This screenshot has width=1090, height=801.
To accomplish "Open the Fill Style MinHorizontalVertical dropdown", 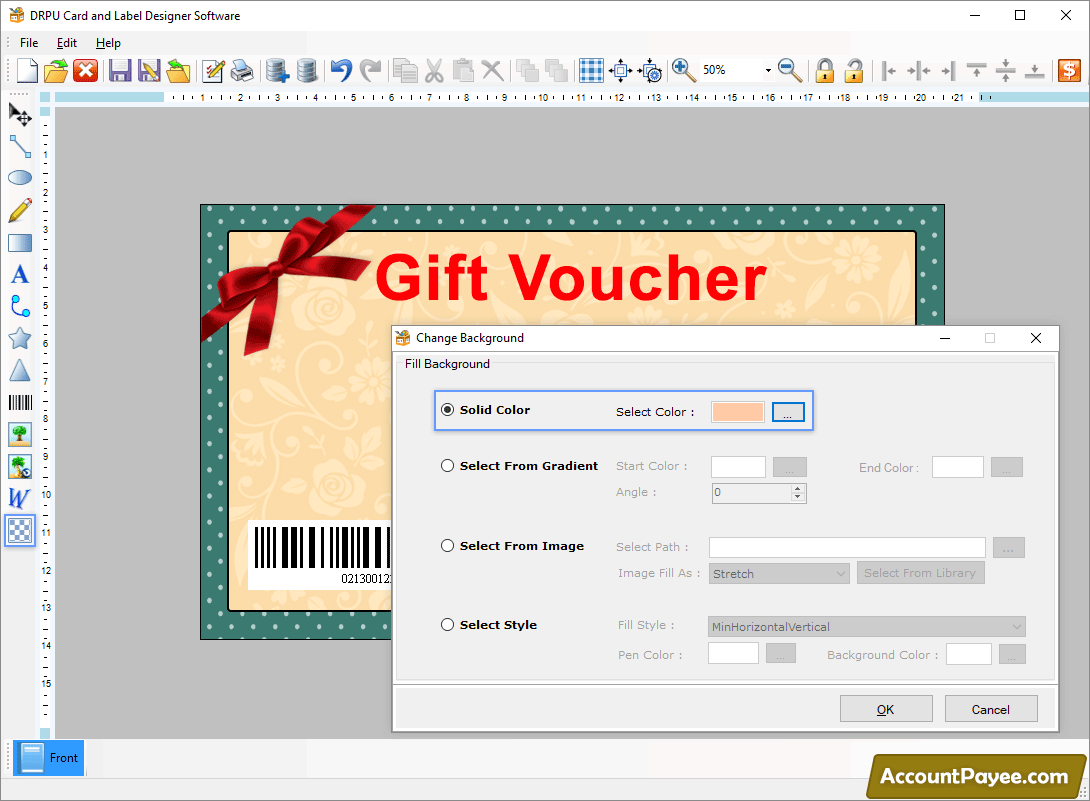I will coord(867,626).
